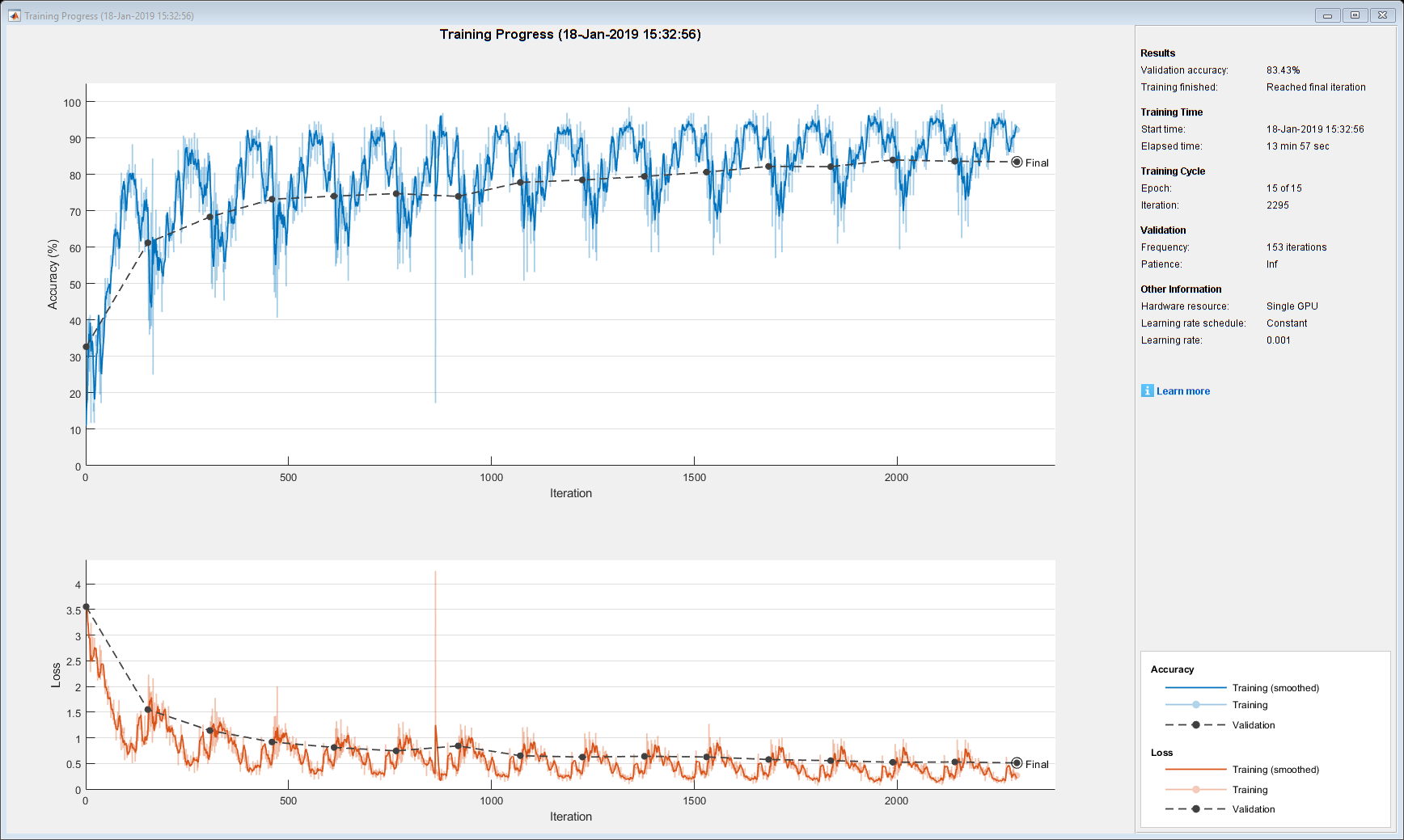Screen dimensions: 1404x840
Task: Maximize the Training Progress window
Action: coord(1355,15)
